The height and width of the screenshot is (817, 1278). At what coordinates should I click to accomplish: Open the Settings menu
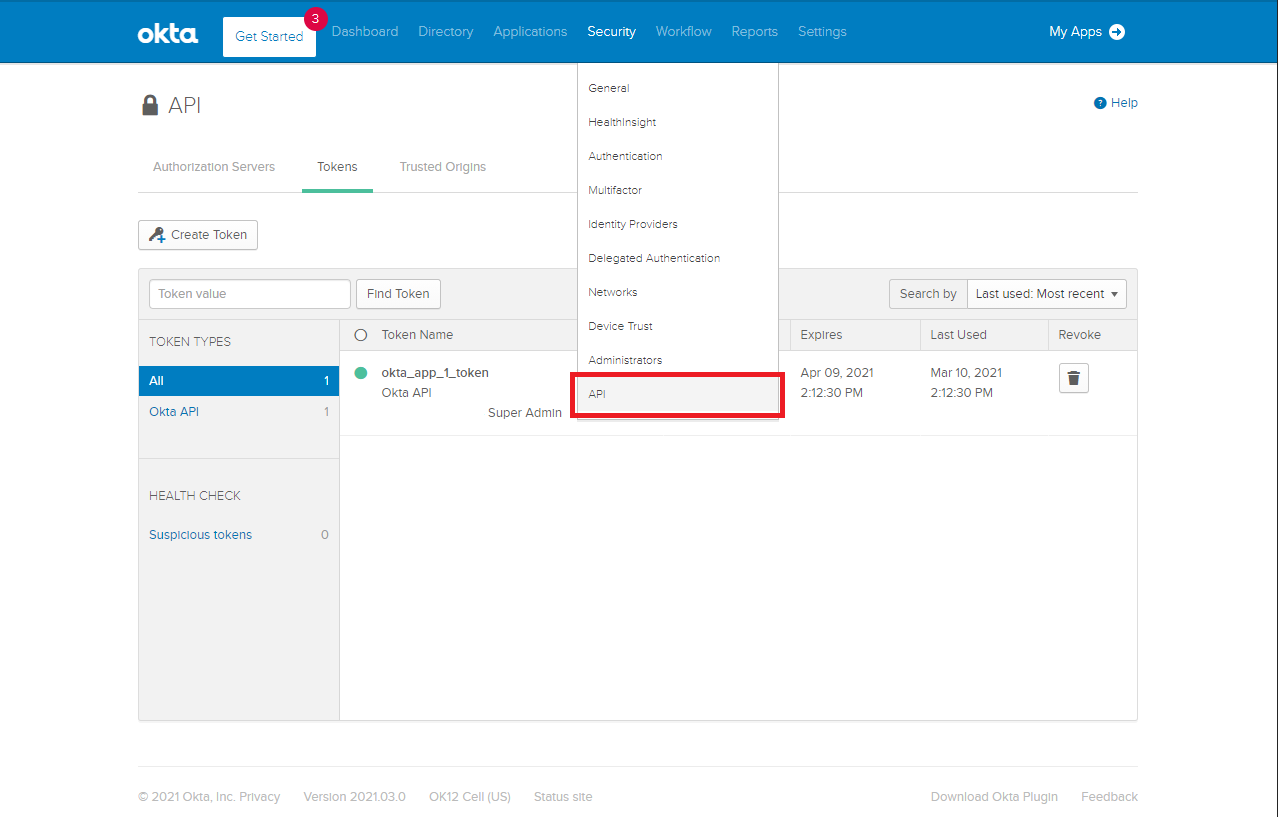pos(822,32)
